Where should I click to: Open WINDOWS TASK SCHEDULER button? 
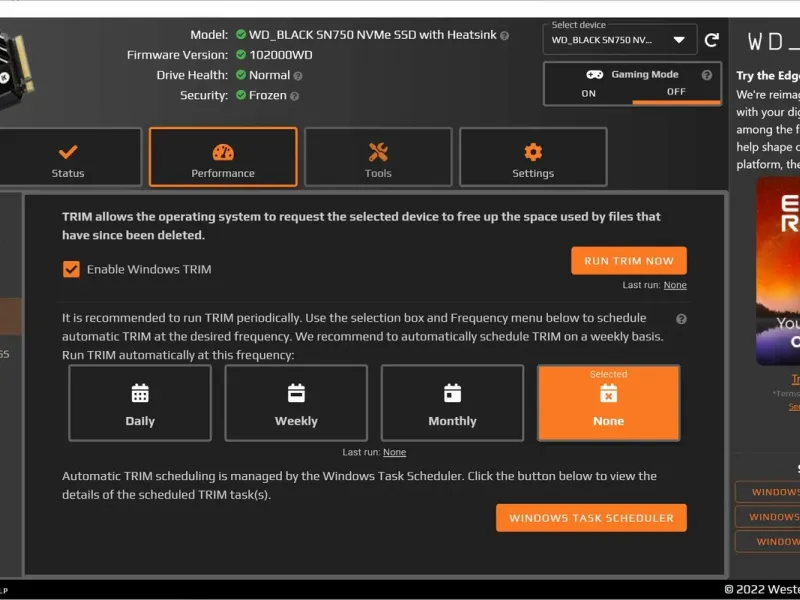(591, 518)
